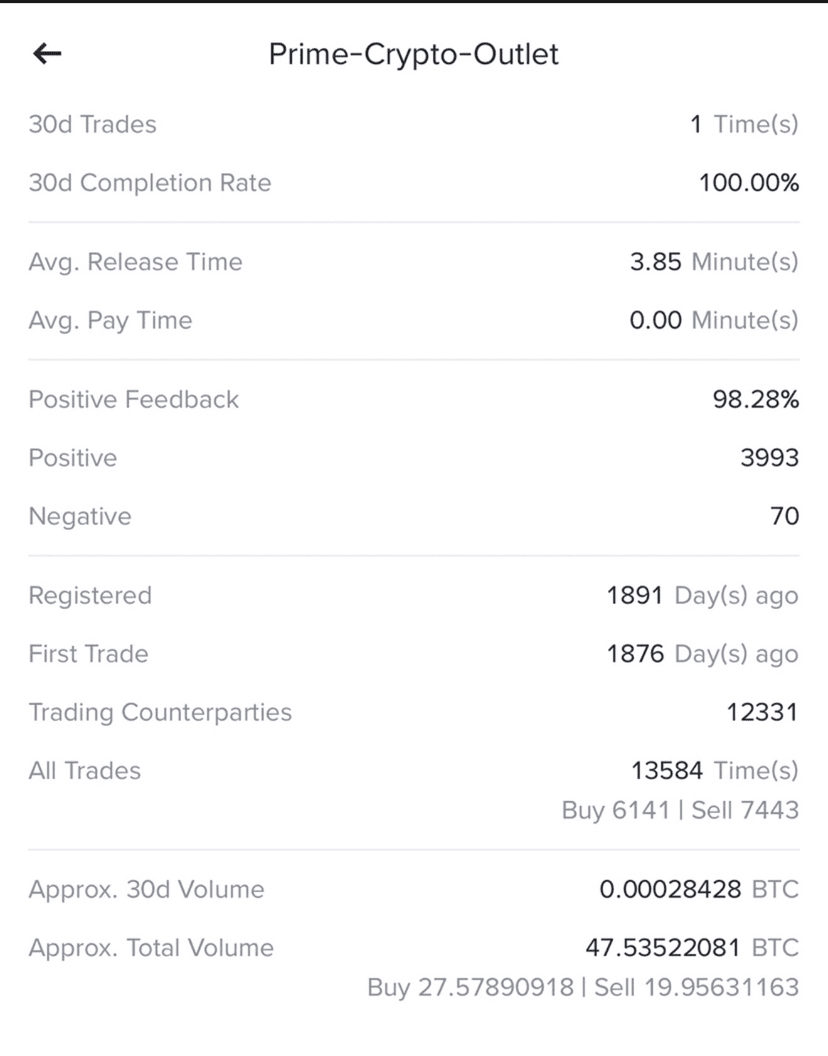Tap the Positive count 3993
Screen dimensions: 828x1056
point(769,458)
